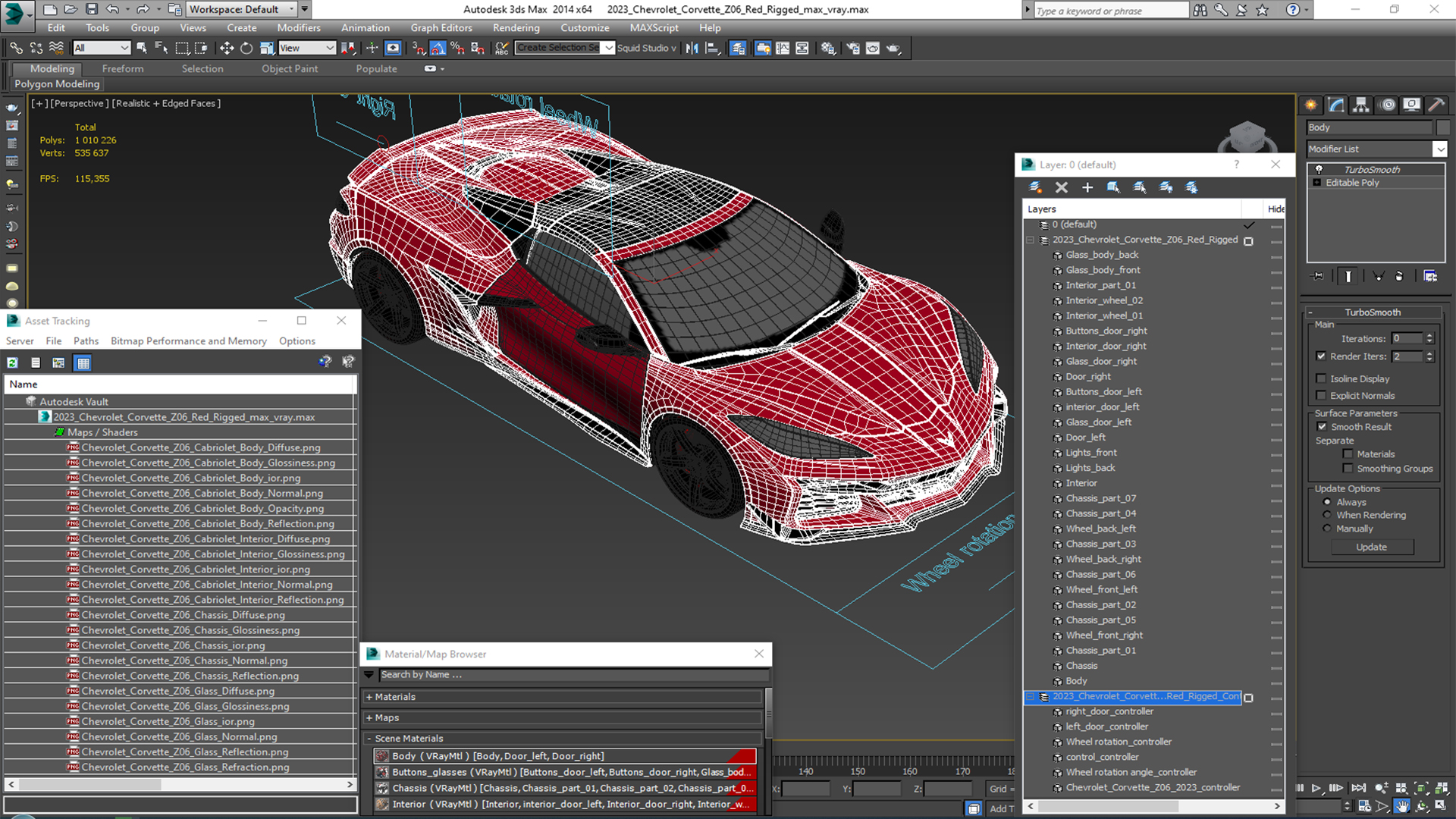Click the Pan View hand icon
The image size is (1456, 819).
tap(1402, 806)
